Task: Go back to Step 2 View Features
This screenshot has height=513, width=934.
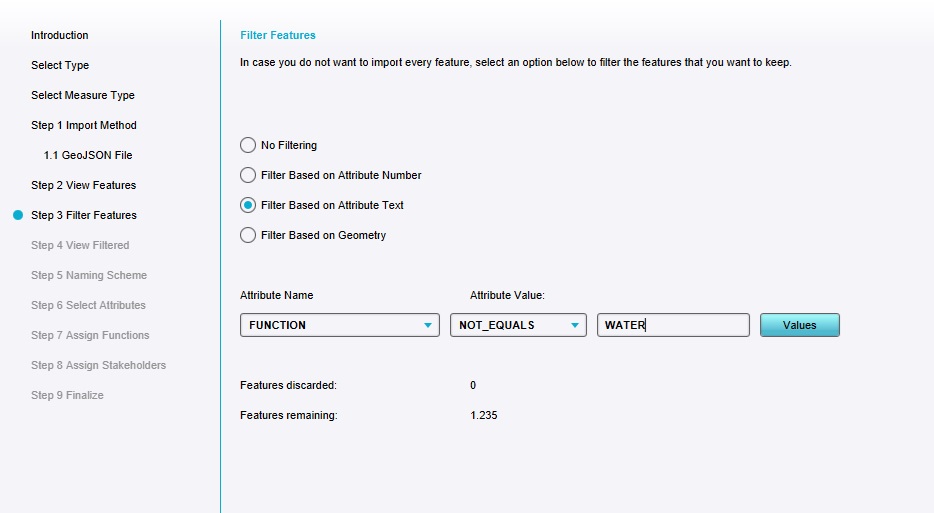Action: point(83,185)
